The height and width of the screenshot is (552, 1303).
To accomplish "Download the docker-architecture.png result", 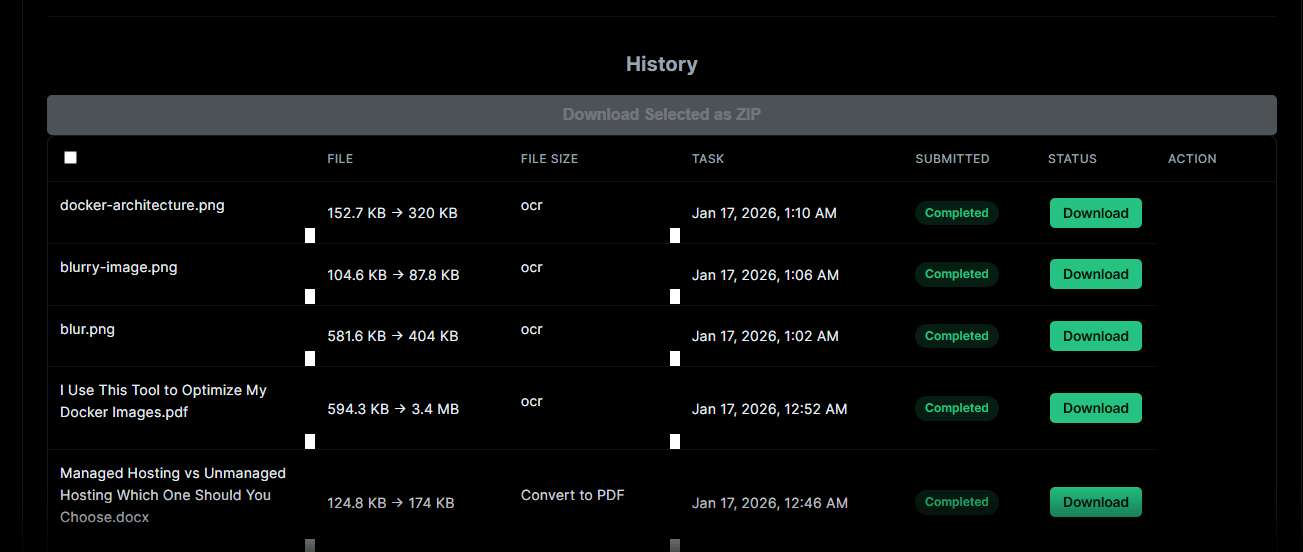I will [1095, 213].
